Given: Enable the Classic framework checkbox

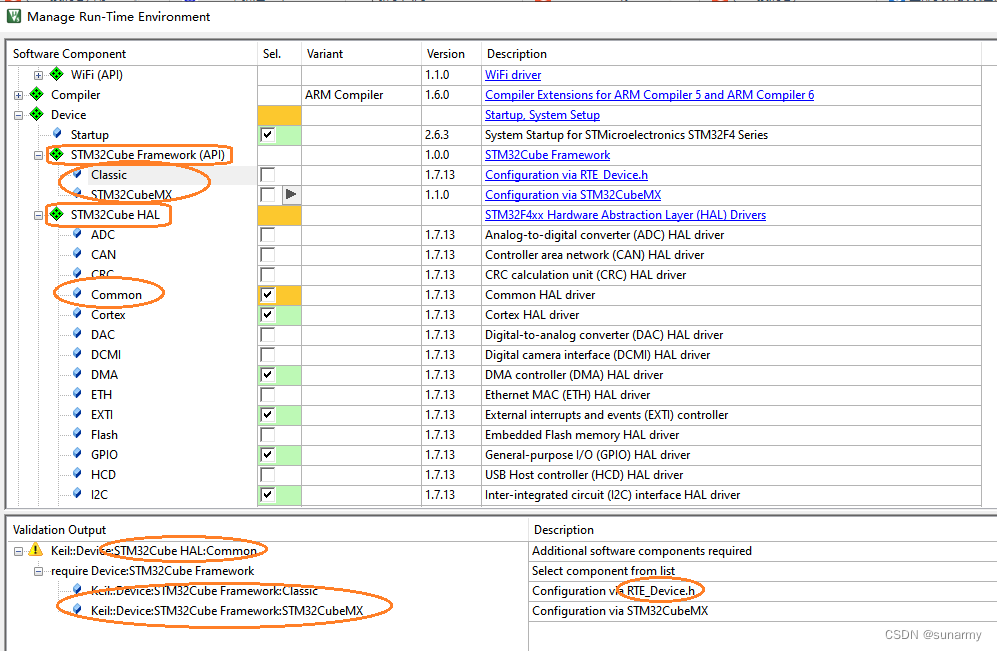Looking at the screenshot, I should [x=268, y=175].
